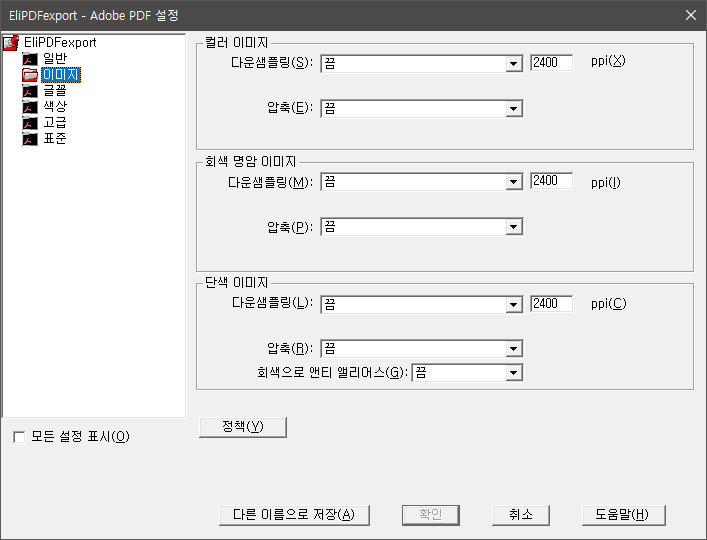Image resolution: width=707 pixels, height=540 pixels.
Task: Select the 이미지 settings category
Action: tap(61, 75)
